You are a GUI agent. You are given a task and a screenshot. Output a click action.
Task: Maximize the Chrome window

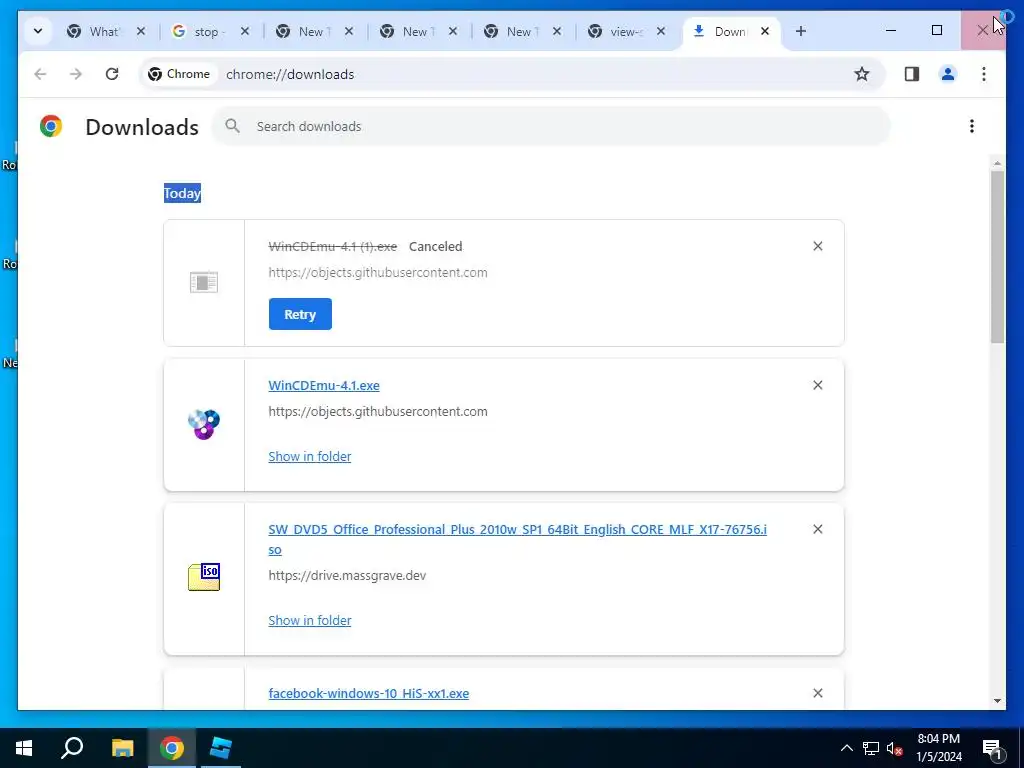click(936, 31)
